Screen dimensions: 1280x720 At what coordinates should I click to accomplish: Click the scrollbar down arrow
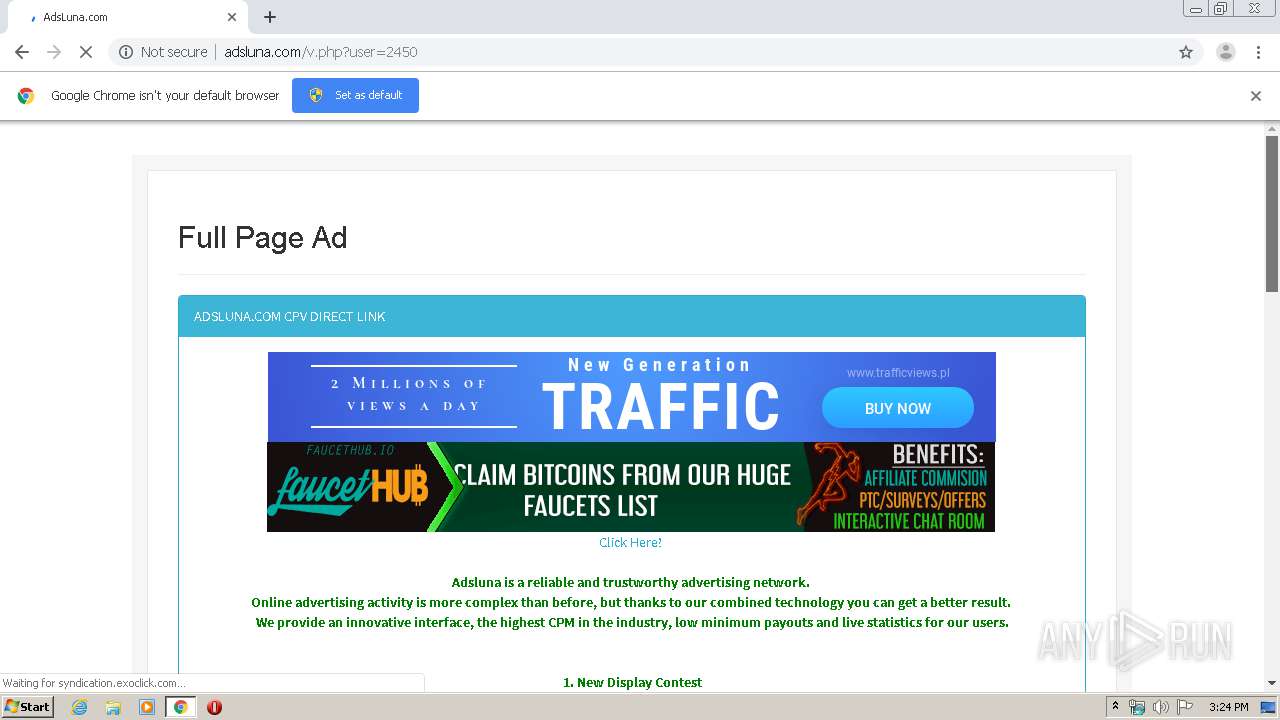(x=1272, y=683)
